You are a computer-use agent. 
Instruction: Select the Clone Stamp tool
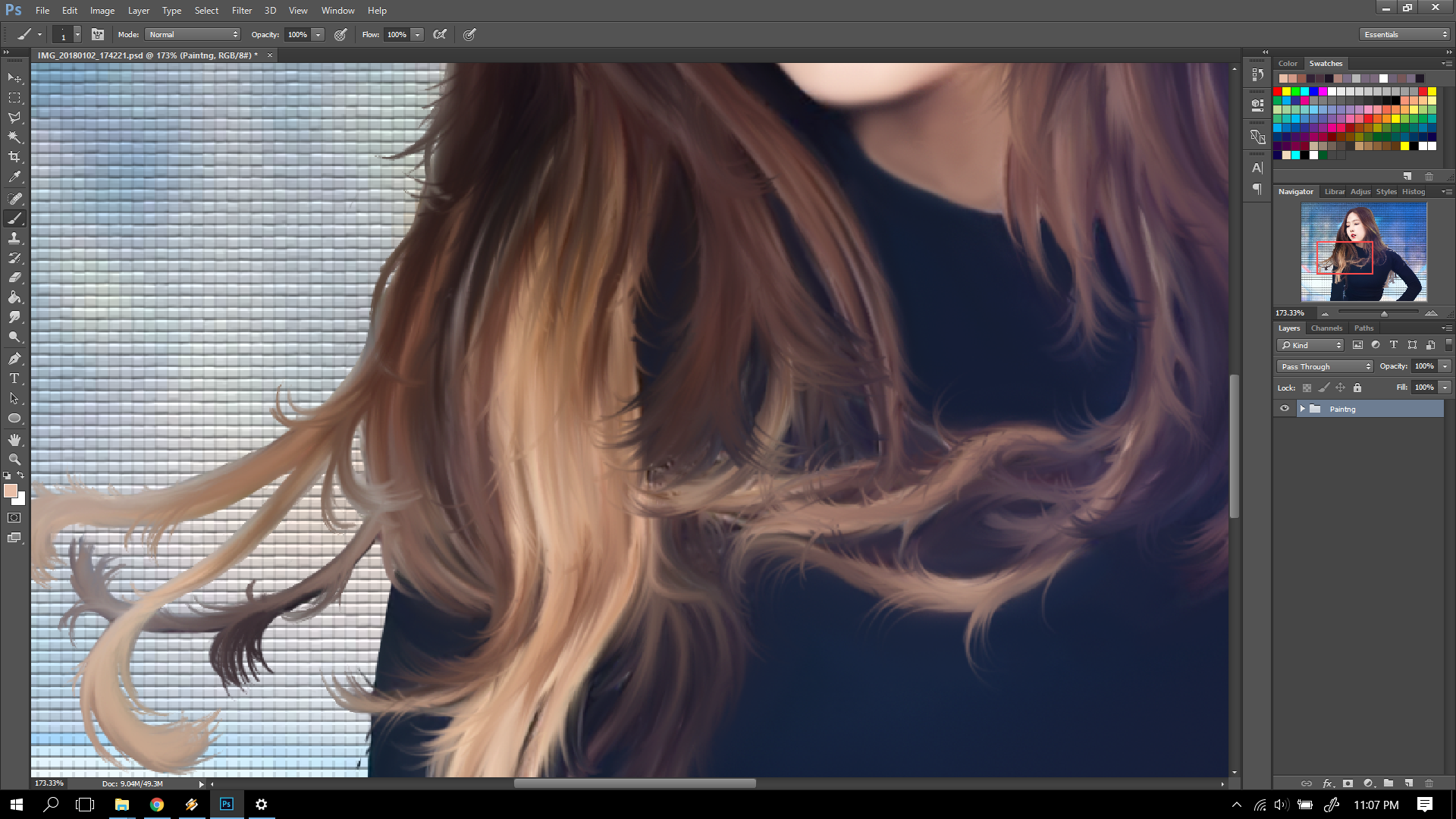(14, 238)
